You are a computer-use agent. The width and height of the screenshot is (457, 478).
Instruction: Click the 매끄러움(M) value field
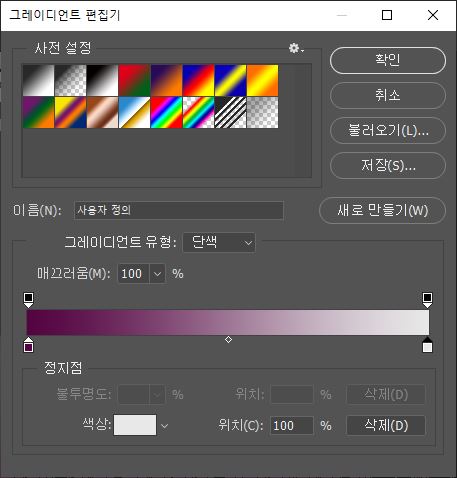[x=134, y=274]
